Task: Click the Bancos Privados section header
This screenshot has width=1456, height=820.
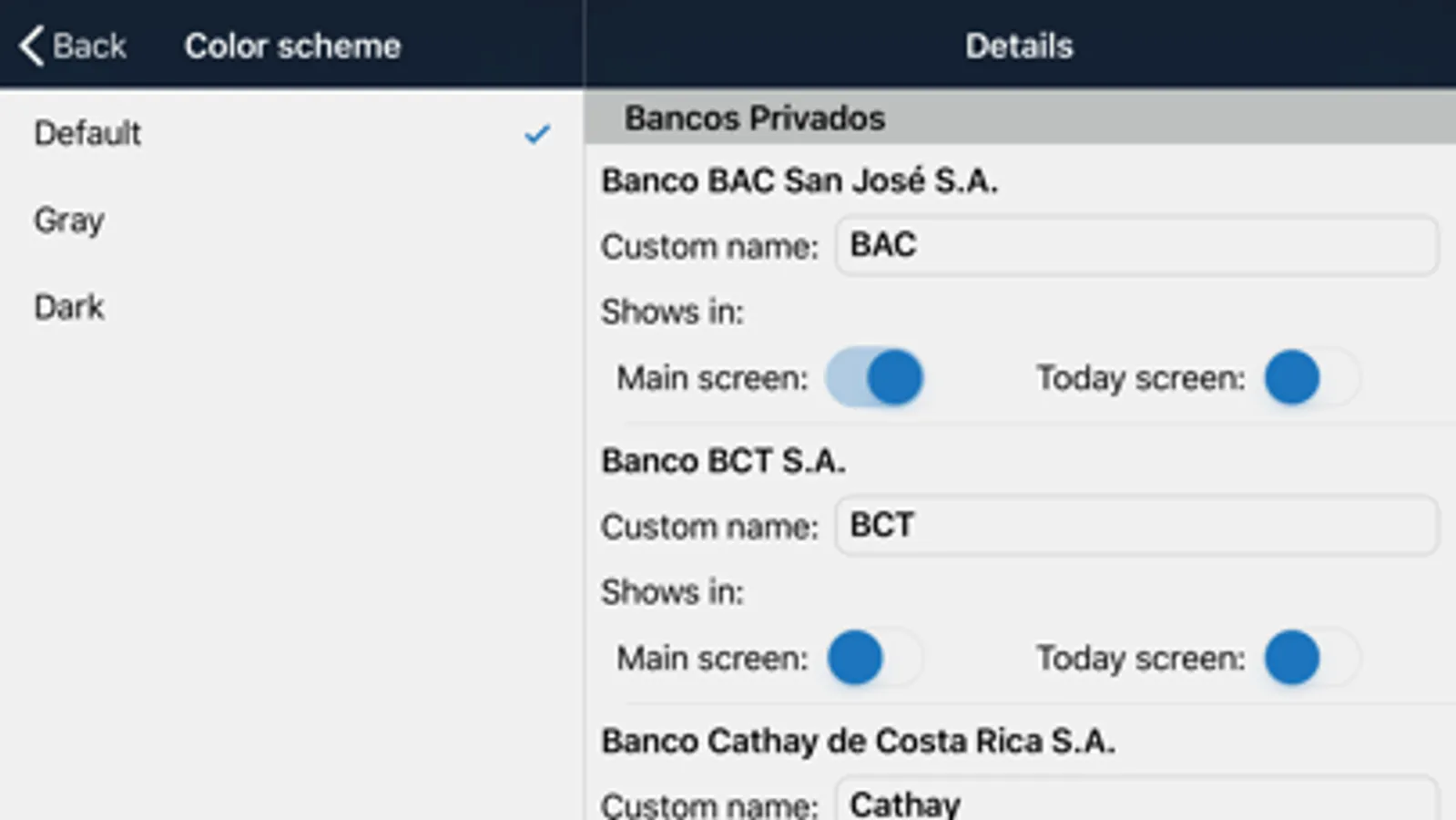Action: [754, 118]
